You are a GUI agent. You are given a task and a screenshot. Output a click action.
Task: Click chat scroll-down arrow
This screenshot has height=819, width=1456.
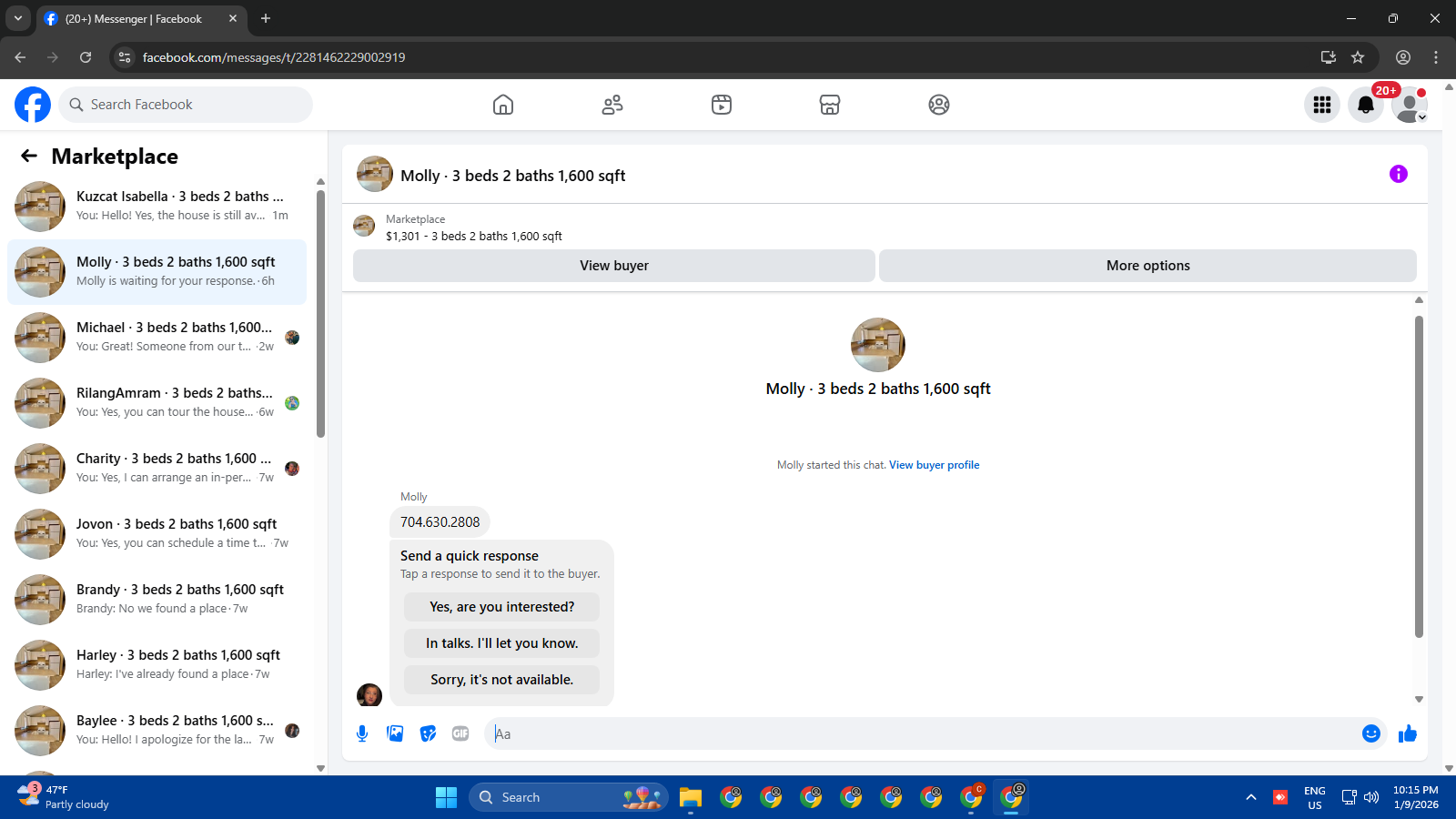(x=1419, y=699)
